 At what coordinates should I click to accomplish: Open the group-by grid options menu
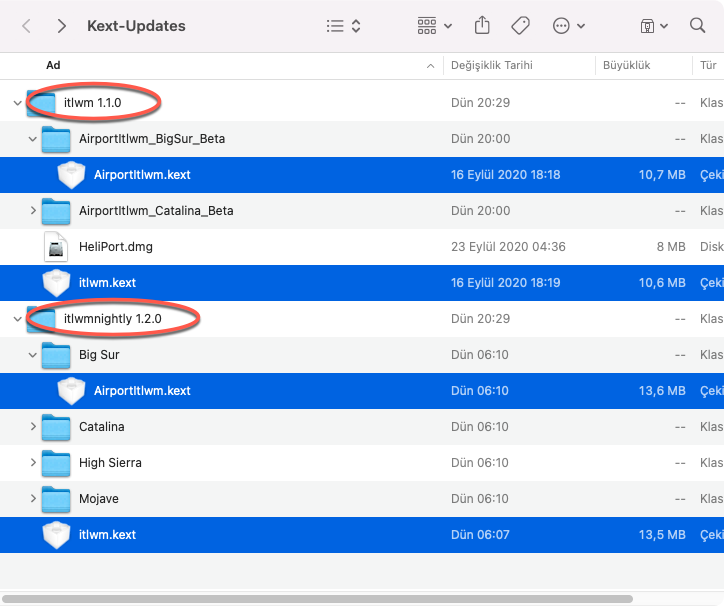tap(434, 26)
